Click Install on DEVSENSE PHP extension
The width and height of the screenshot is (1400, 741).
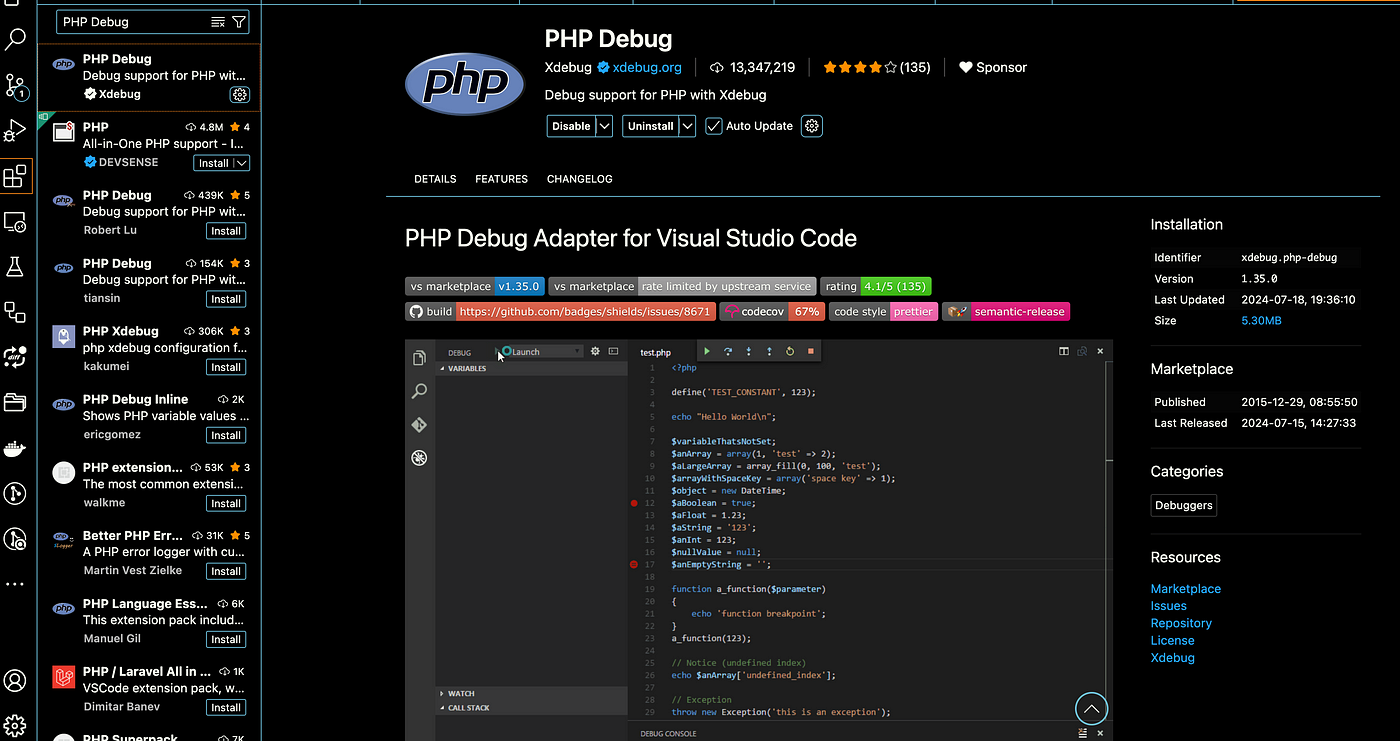pos(214,163)
